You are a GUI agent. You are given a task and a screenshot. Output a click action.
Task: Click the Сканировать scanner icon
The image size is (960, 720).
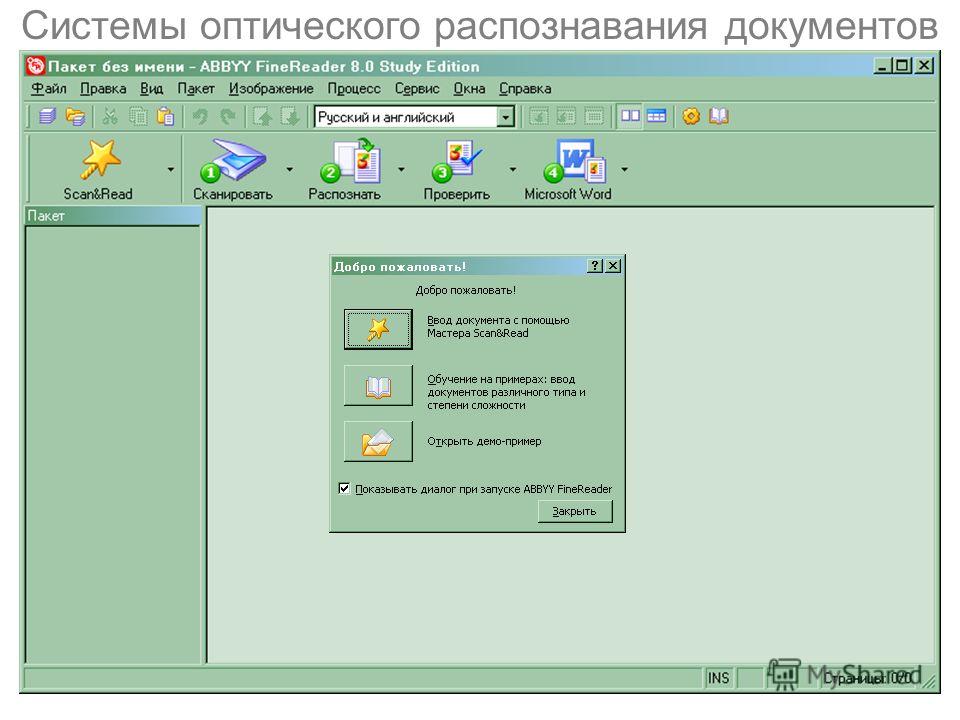[233, 160]
